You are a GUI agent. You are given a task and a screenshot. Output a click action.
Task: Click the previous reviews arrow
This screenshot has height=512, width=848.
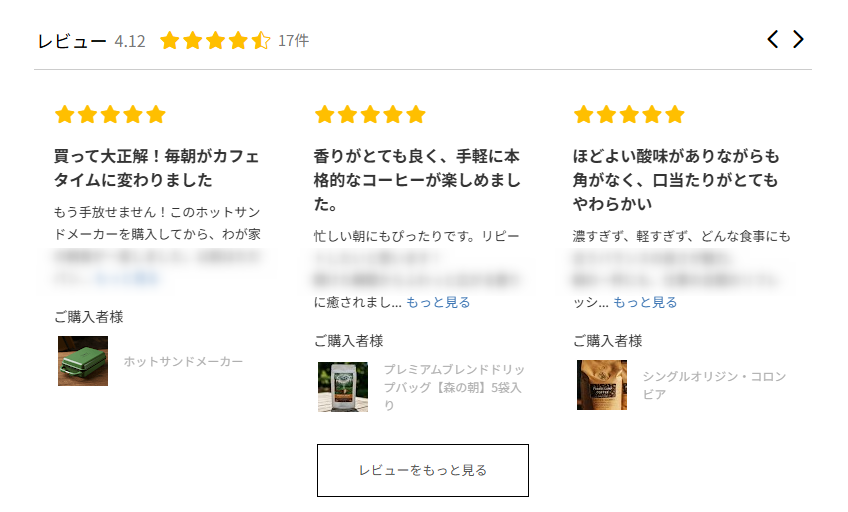coord(772,39)
